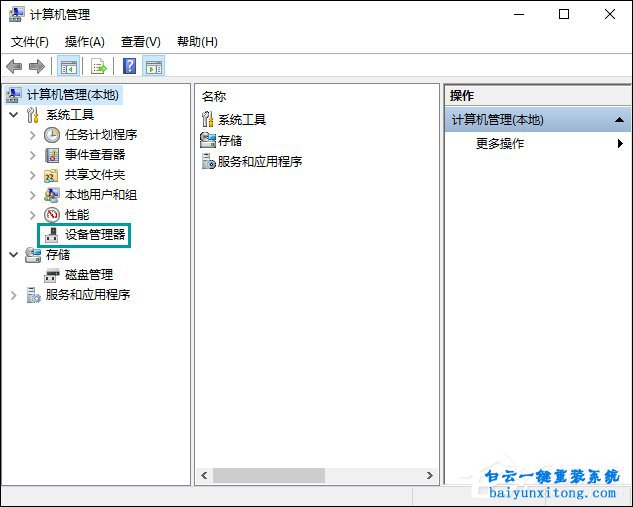Click the Forward arrow toolbar icon
633x507 pixels.
tap(37, 66)
